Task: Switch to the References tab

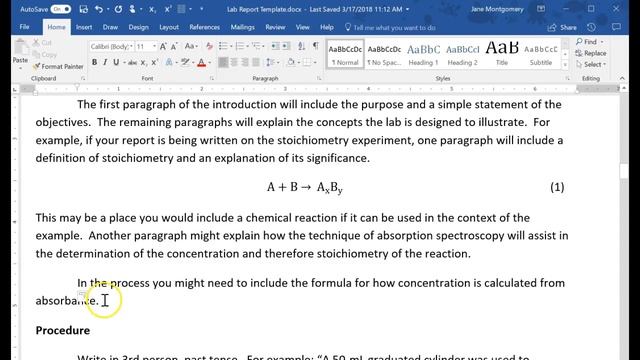Action: (204, 27)
